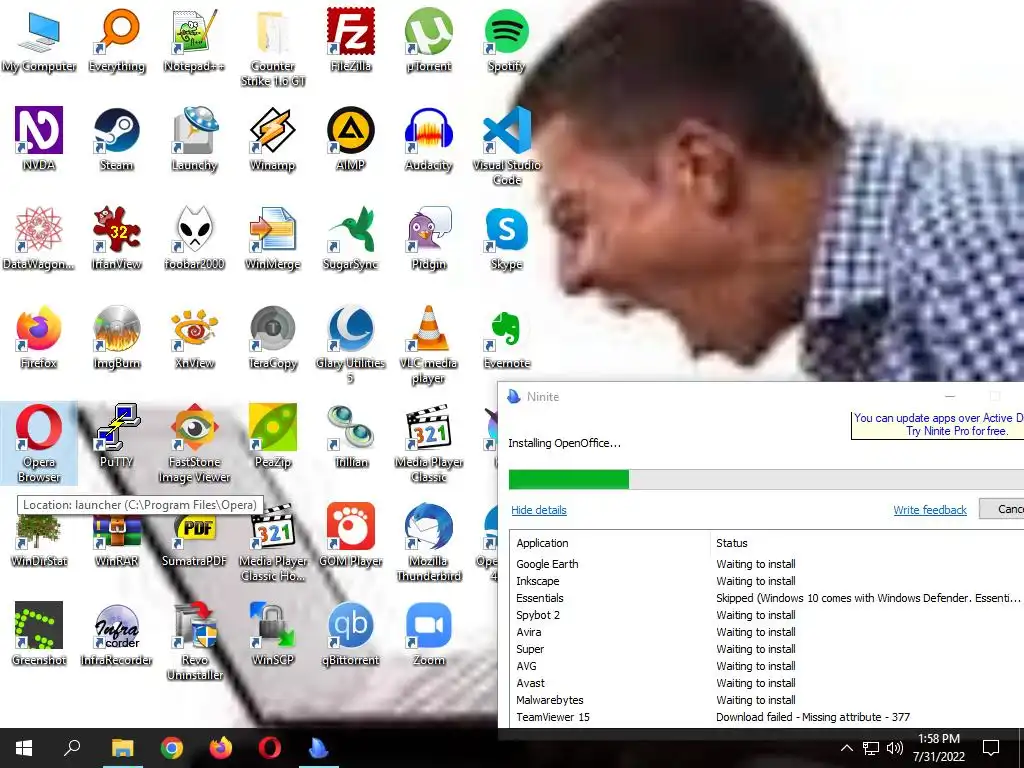Click the Audacity desktop shortcut
This screenshot has height=768, width=1024.
tap(428, 140)
